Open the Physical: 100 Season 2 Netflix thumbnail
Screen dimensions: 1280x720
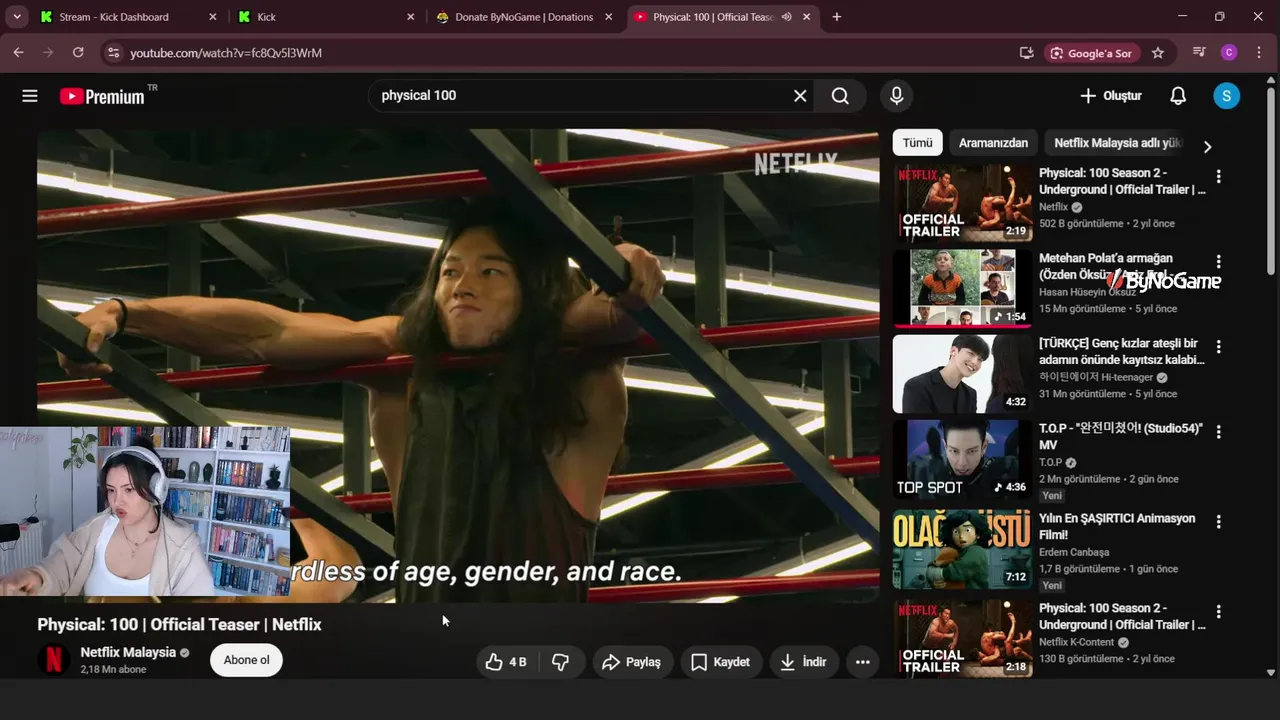coord(962,203)
